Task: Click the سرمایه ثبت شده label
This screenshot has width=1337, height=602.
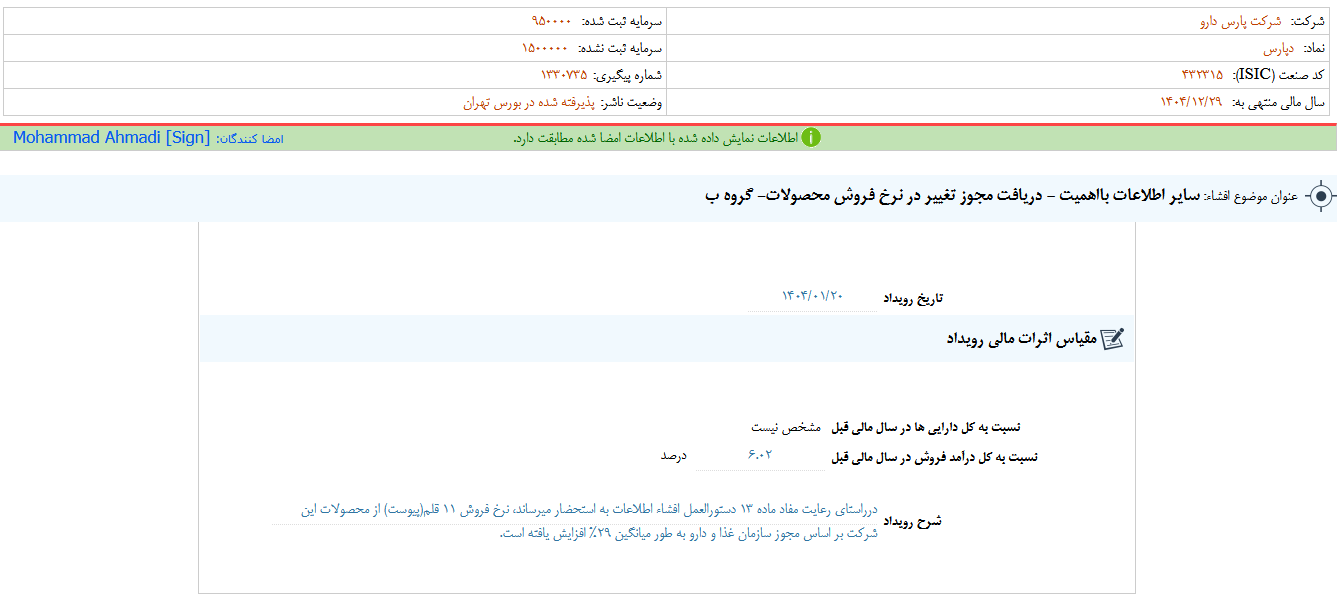Action: coord(621,21)
